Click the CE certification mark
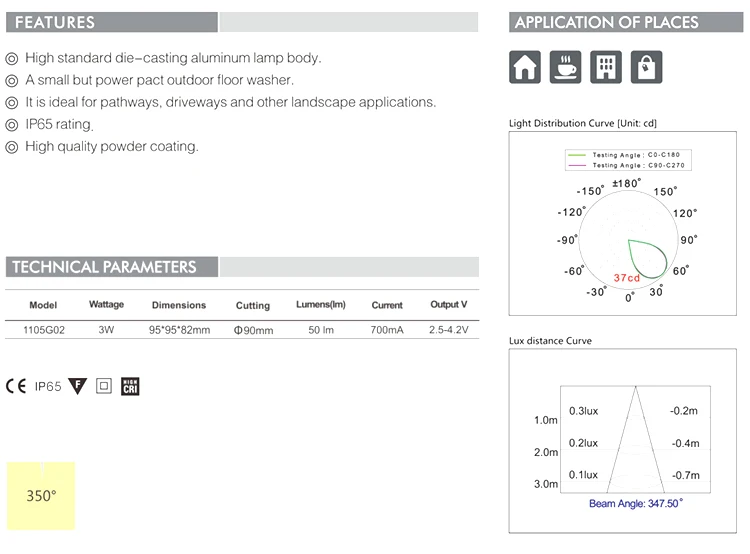 16,386
